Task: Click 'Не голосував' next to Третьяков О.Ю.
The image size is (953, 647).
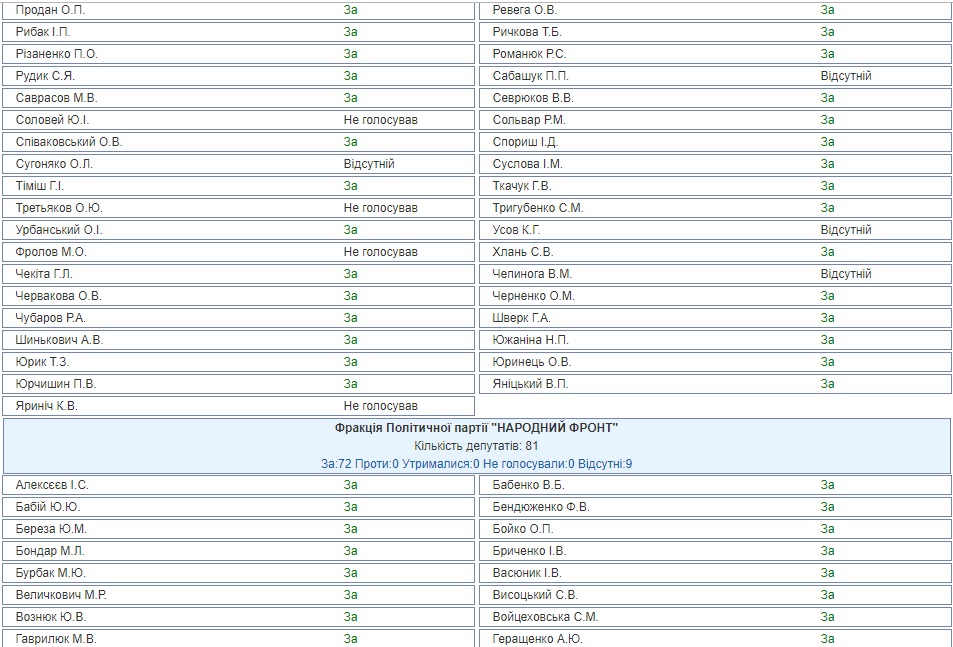Action: [380, 208]
